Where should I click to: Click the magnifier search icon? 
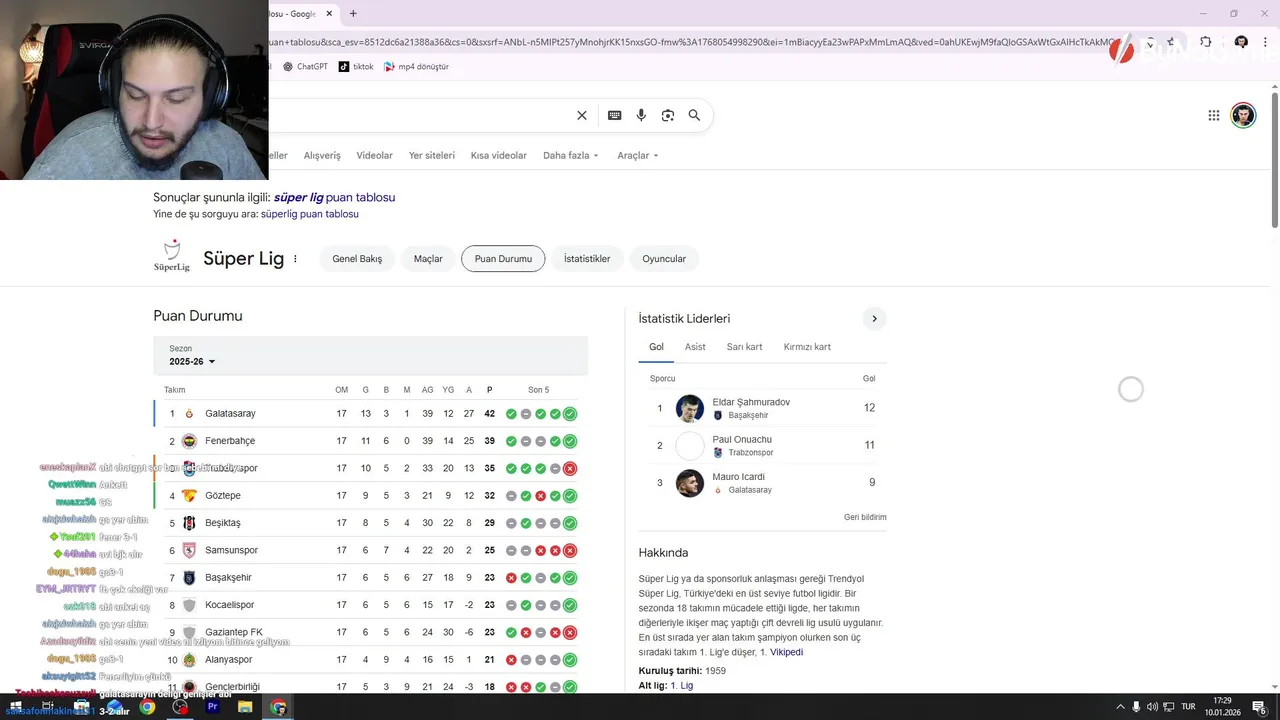694,115
